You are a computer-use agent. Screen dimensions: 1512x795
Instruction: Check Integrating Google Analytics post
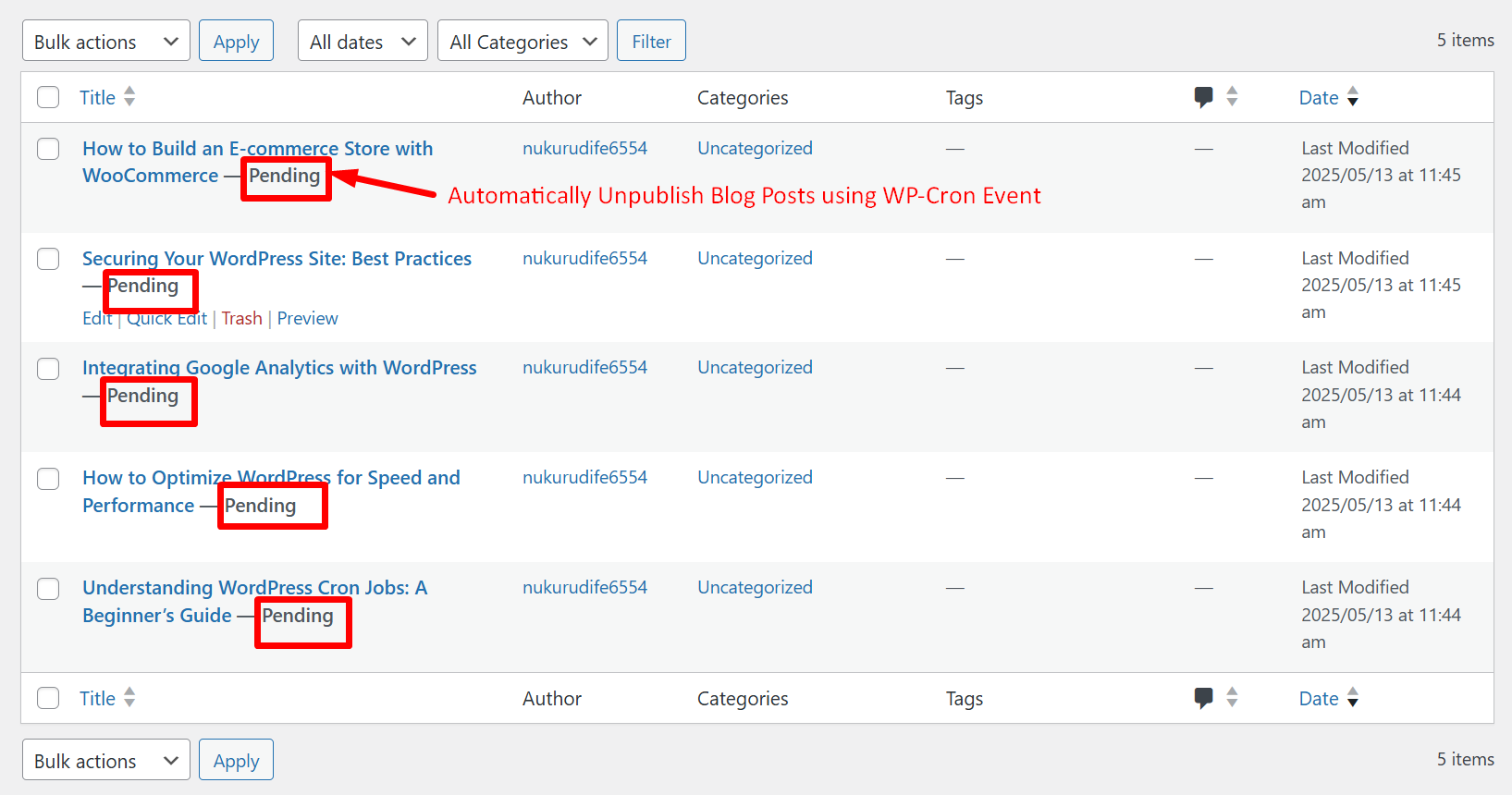point(48,369)
